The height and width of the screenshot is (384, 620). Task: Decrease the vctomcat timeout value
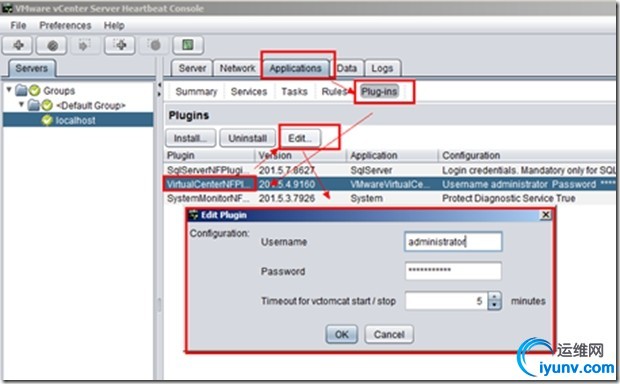coord(495,305)
